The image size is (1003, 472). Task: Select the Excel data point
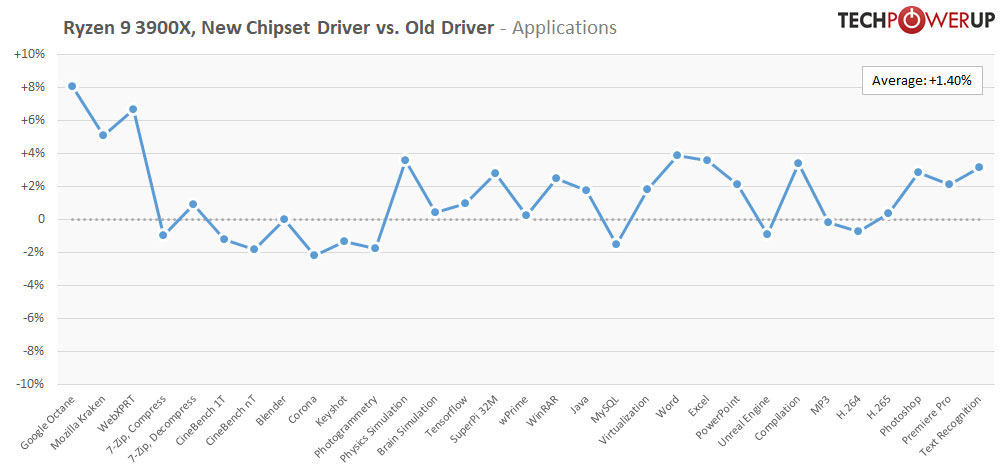tap(707, 160)
